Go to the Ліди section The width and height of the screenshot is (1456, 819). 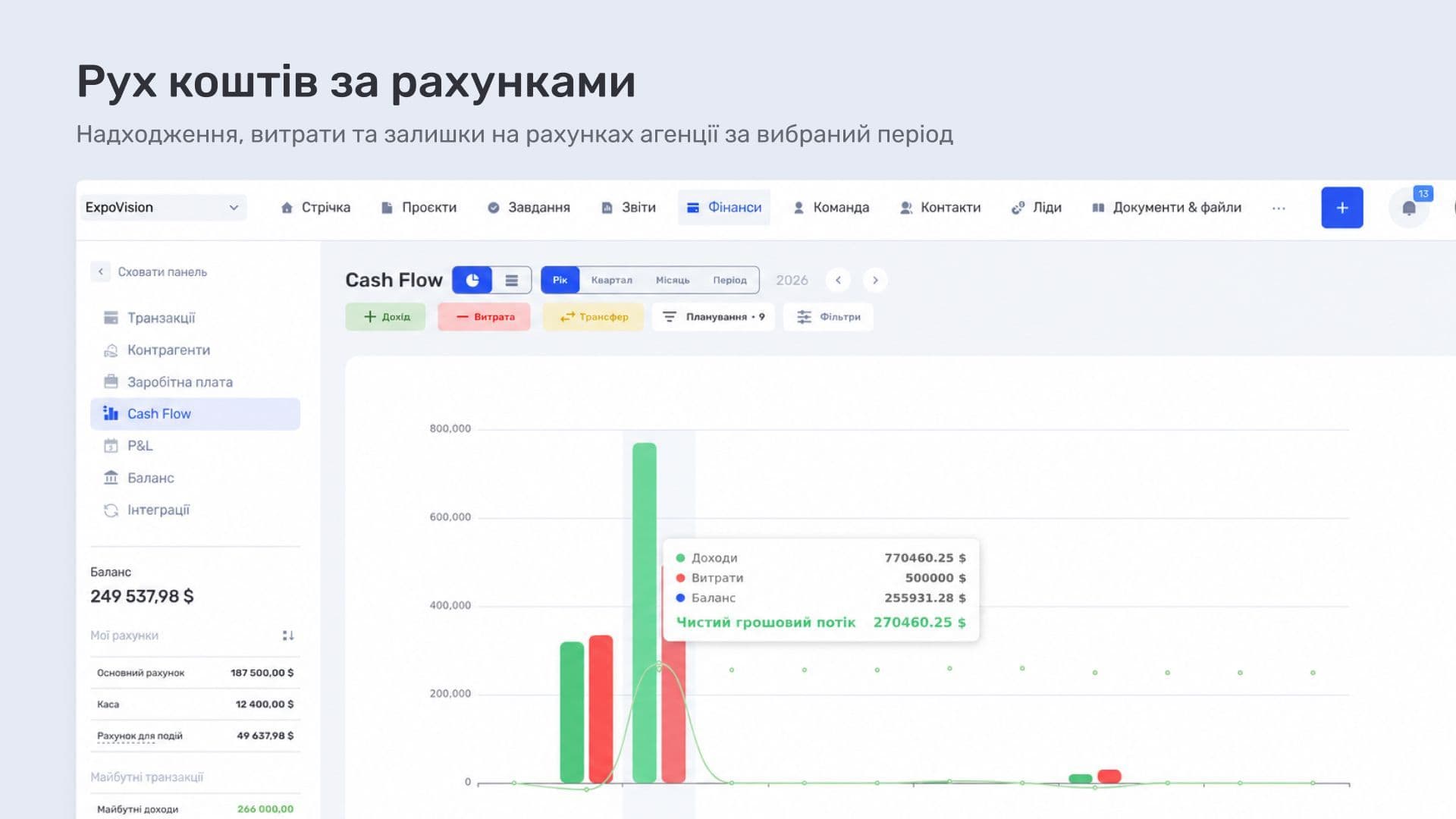(1037, 207)
